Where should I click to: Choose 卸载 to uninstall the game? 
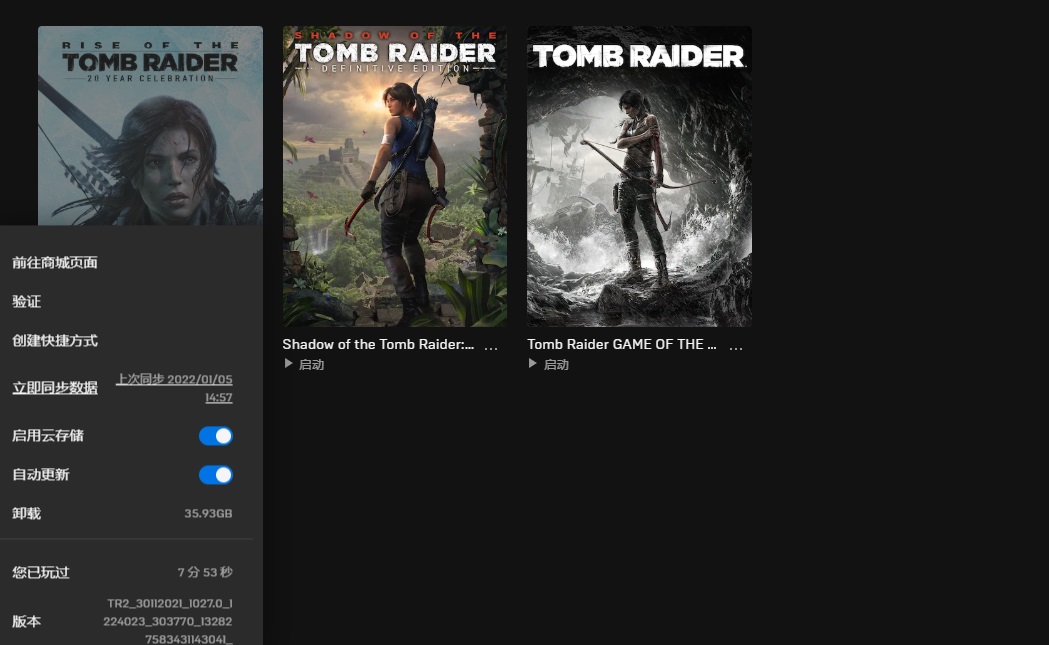pos(27,513)
